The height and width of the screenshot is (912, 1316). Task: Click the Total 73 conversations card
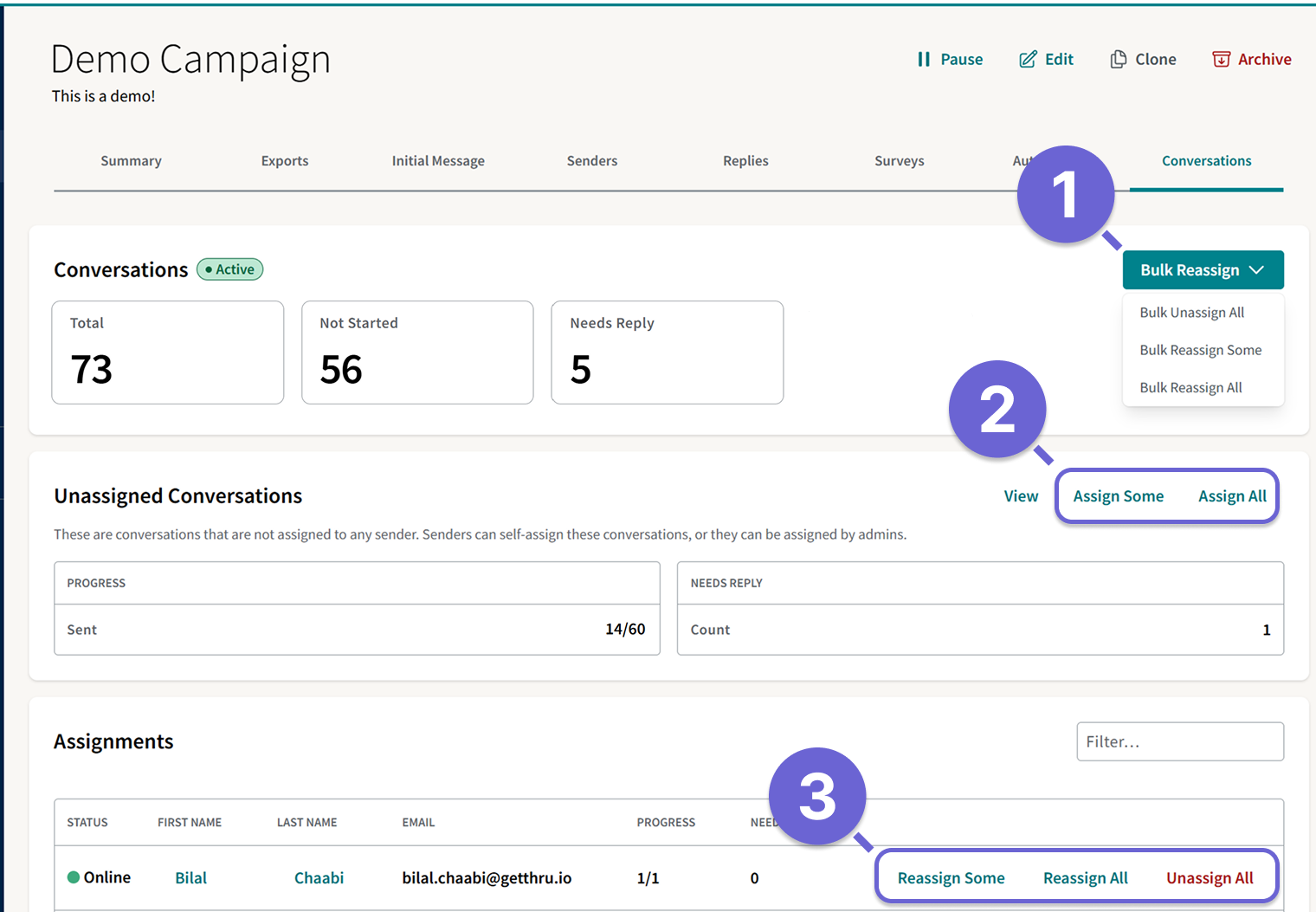coord(168,353)
